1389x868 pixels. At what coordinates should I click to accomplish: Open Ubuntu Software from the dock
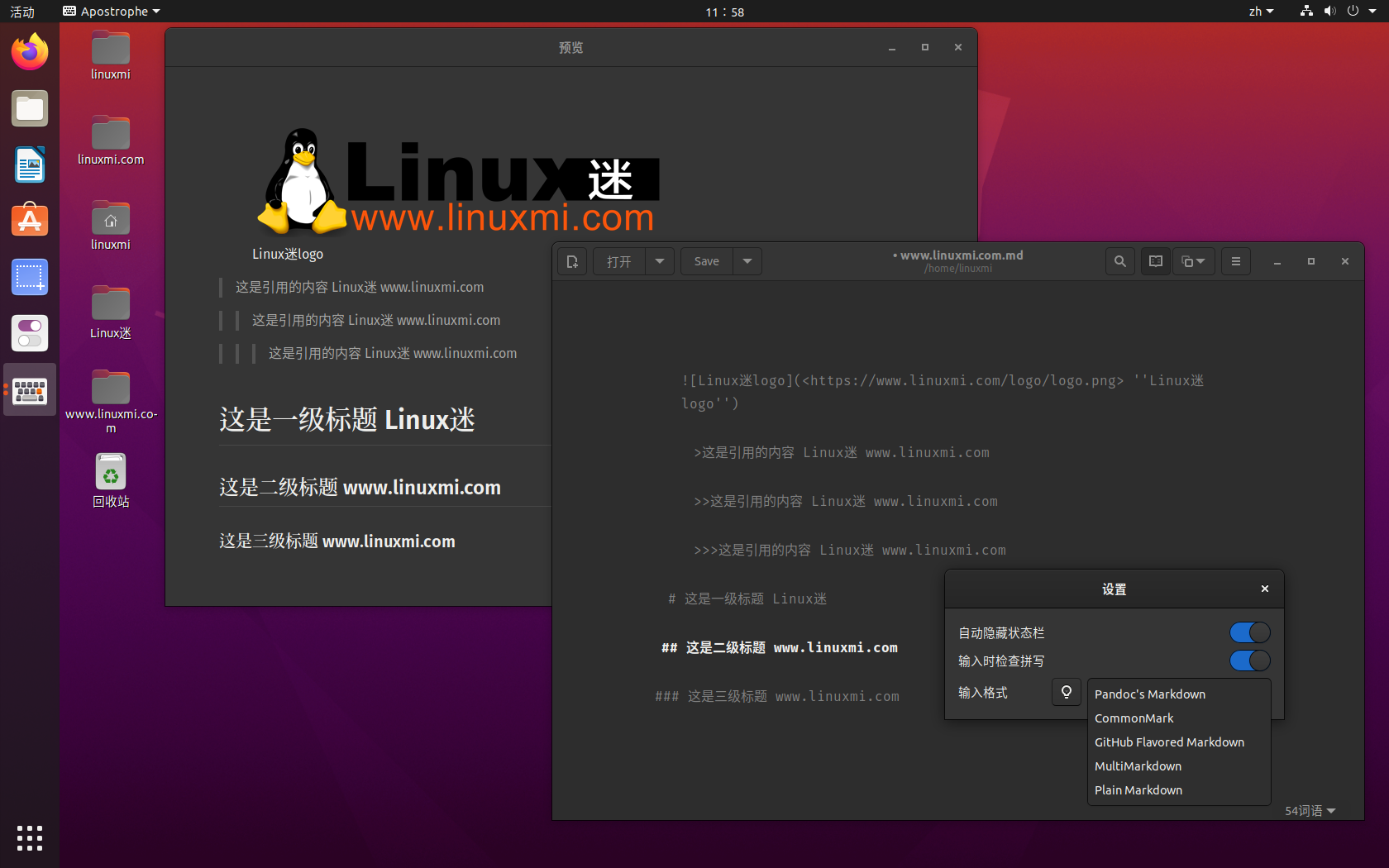tap(30, 221)
